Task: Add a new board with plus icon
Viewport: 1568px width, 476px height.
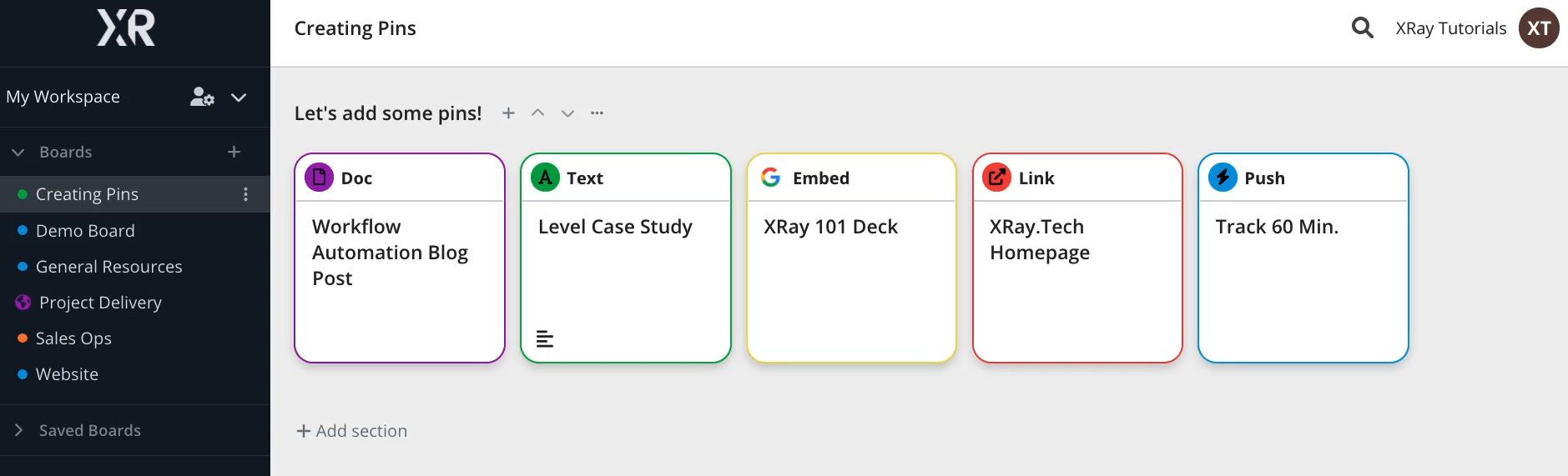Action: 234,152
